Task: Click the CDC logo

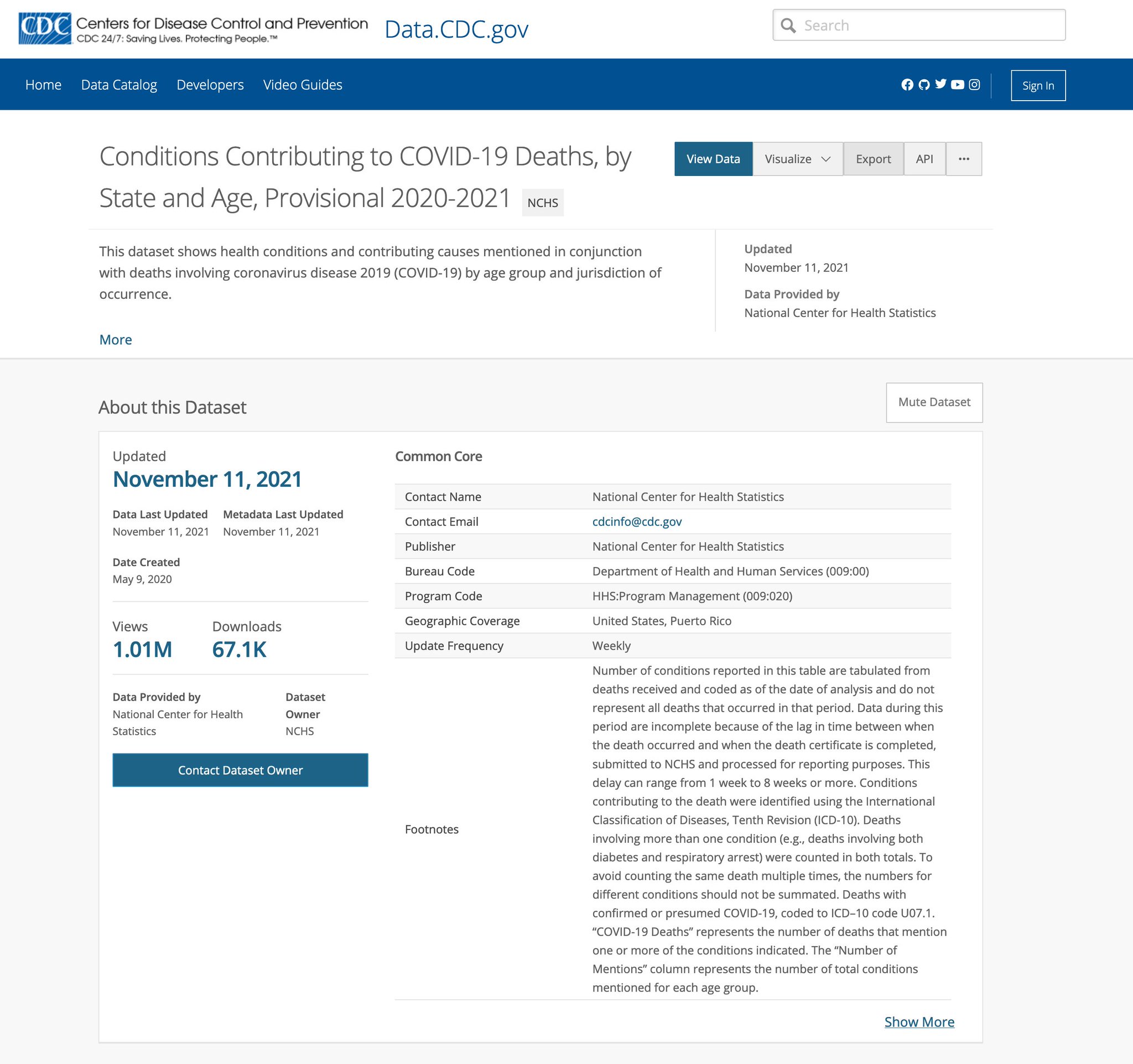Action: tap(45, 28)
